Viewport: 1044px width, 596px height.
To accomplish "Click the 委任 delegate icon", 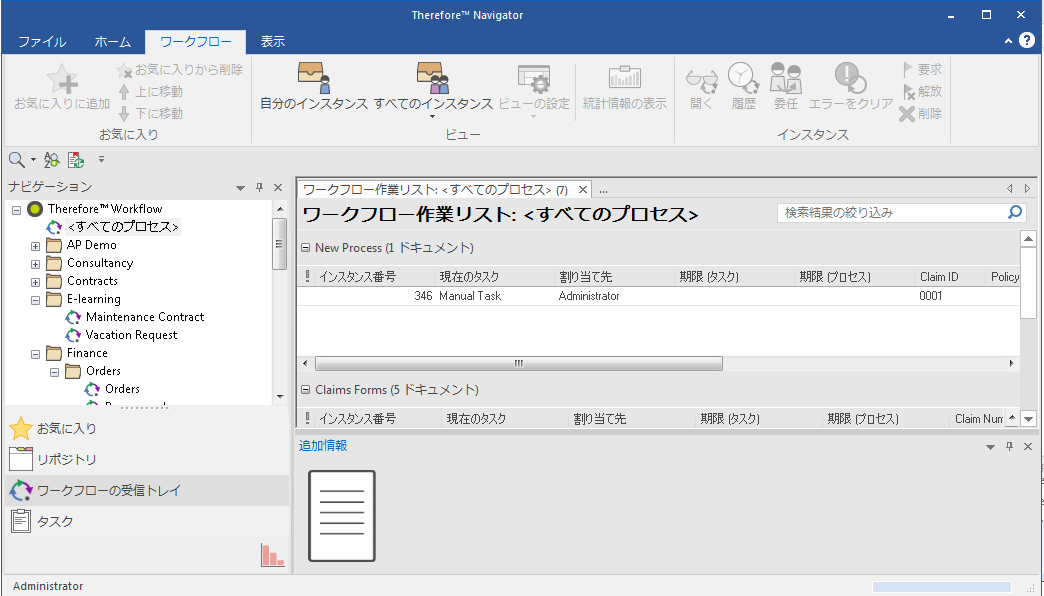I will click(786, 78).
